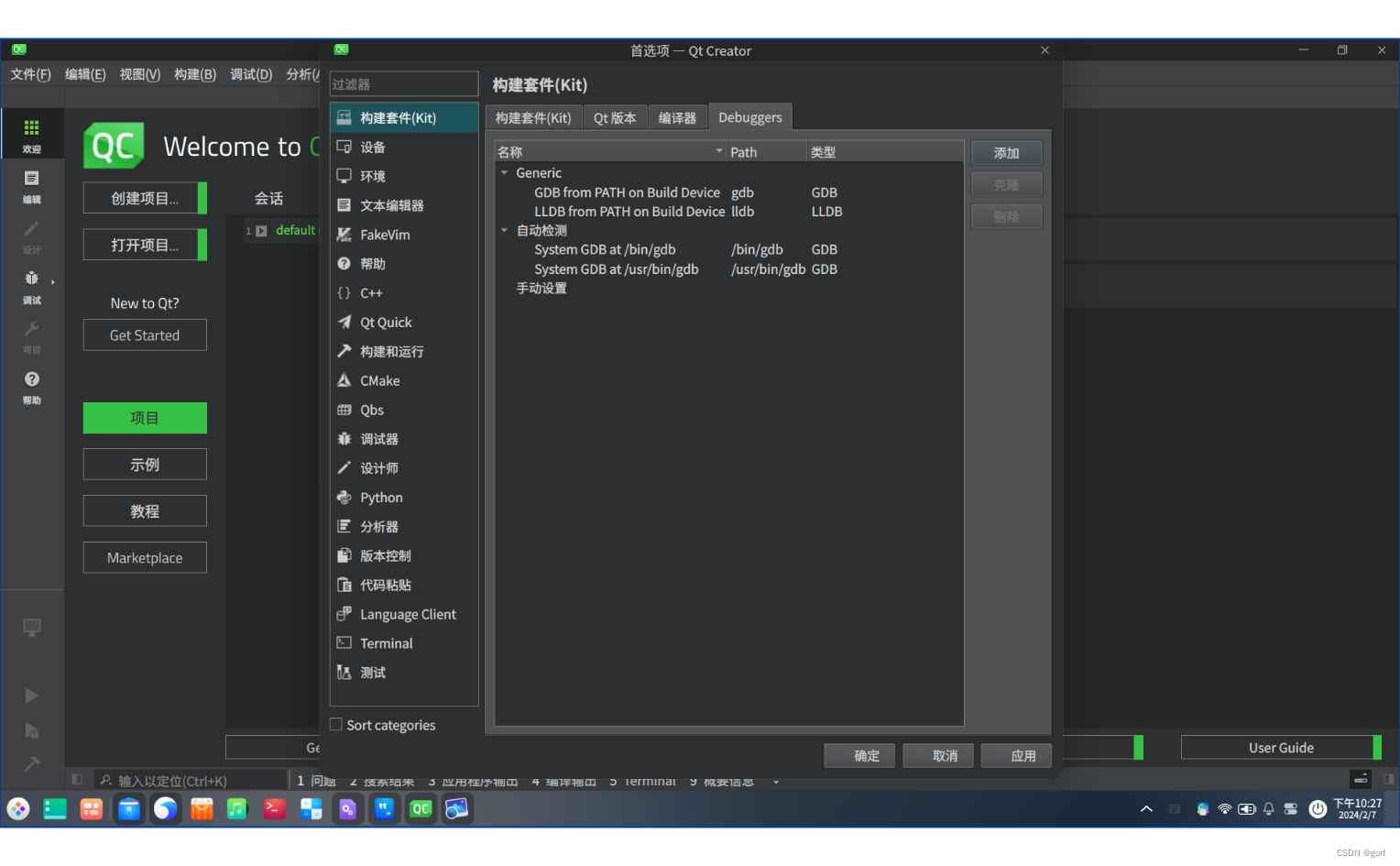Select C++ category
This screenshot has height=866, width=1400.
coord(404,293)
